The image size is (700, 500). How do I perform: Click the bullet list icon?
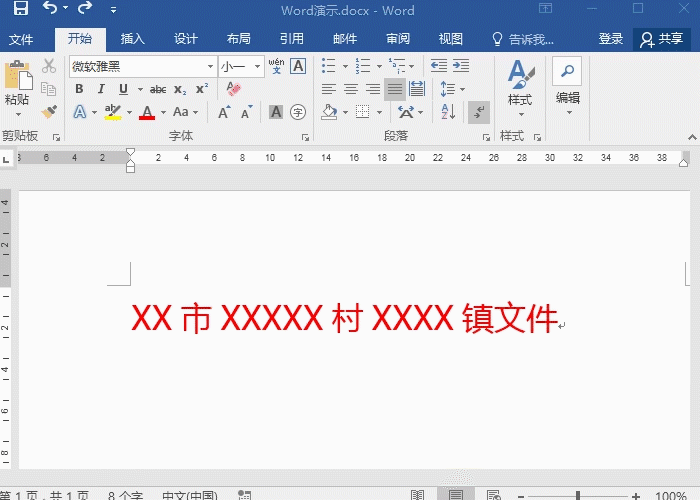coord(329,66)
